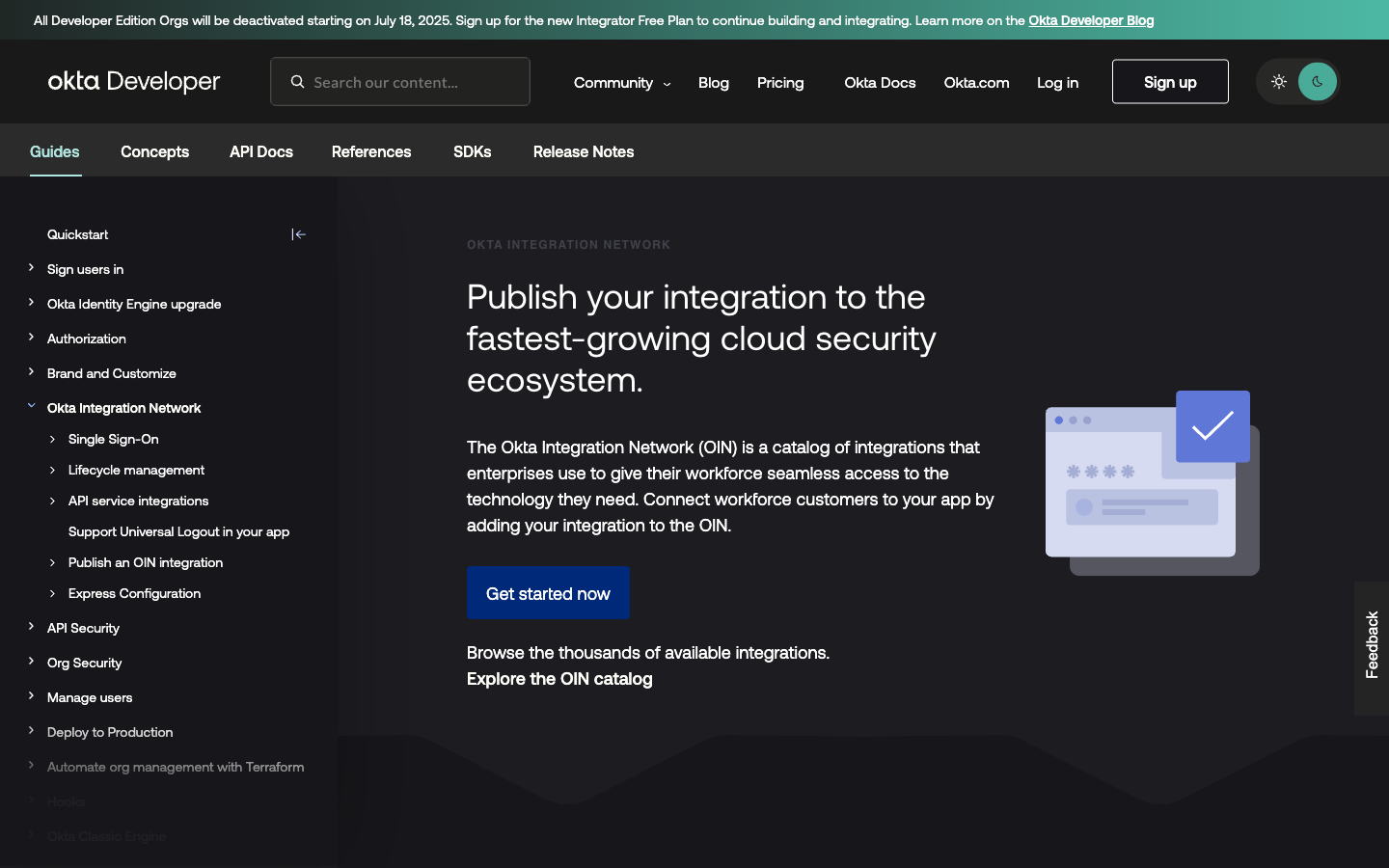Open the Manage users entry
This screenshot has height=868, width=1389.
coord(90,697)
